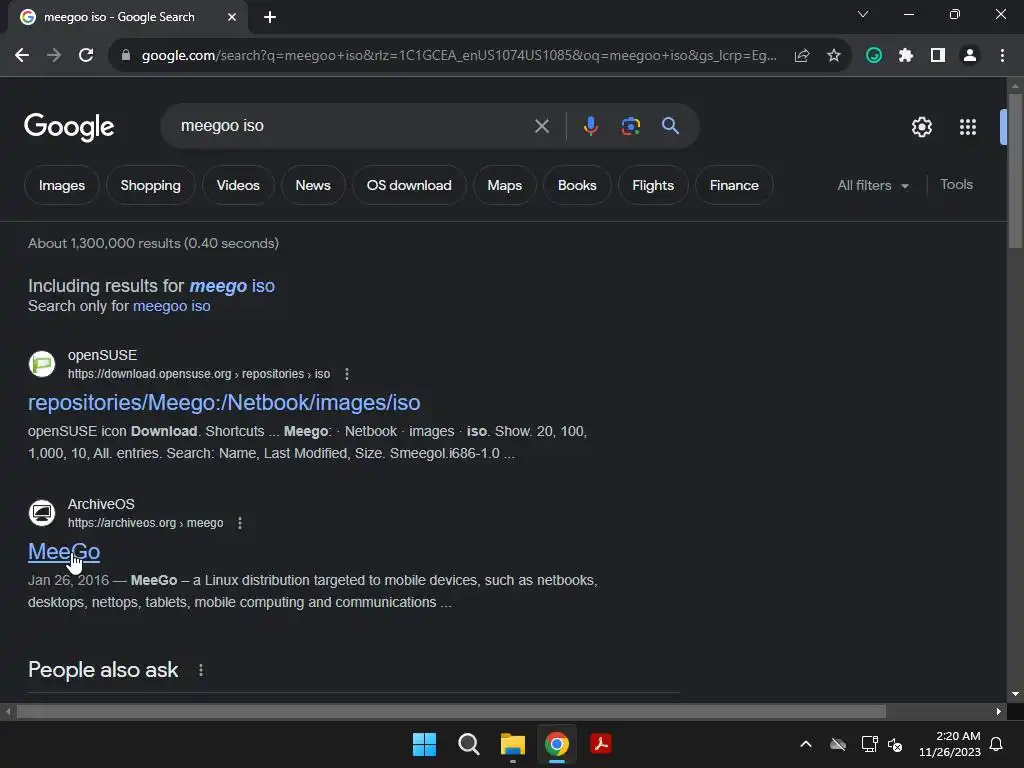Screen dimensions: 1024x768
Task: Click the Google logo
Action: point(69,127)
